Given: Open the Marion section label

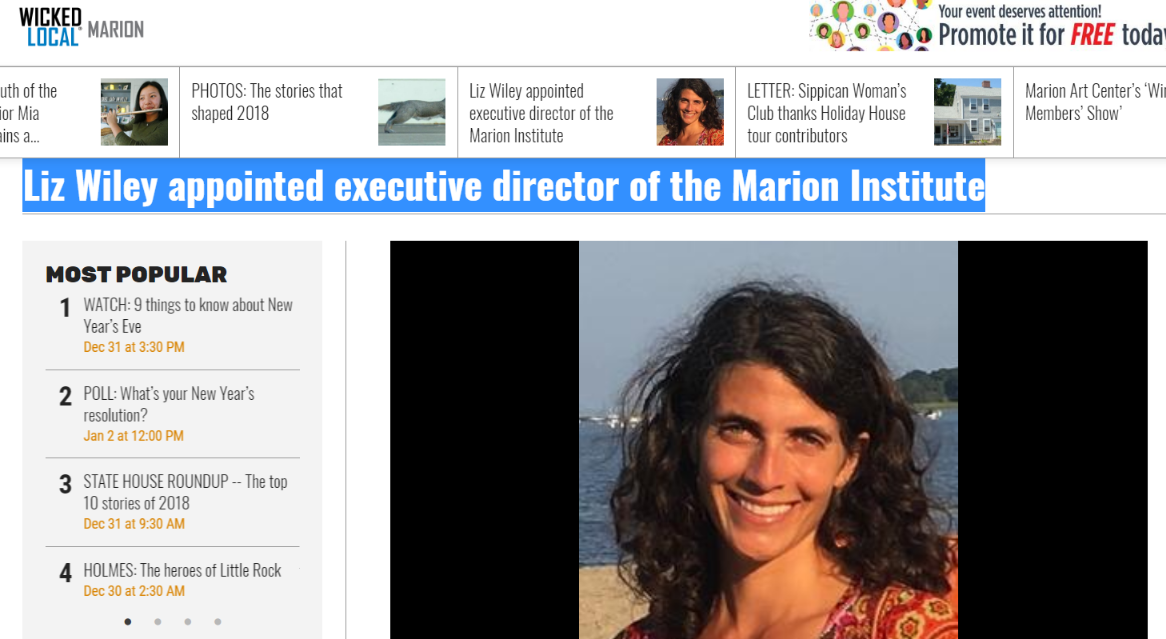Looking at the screenshot, I should [115, 30].
